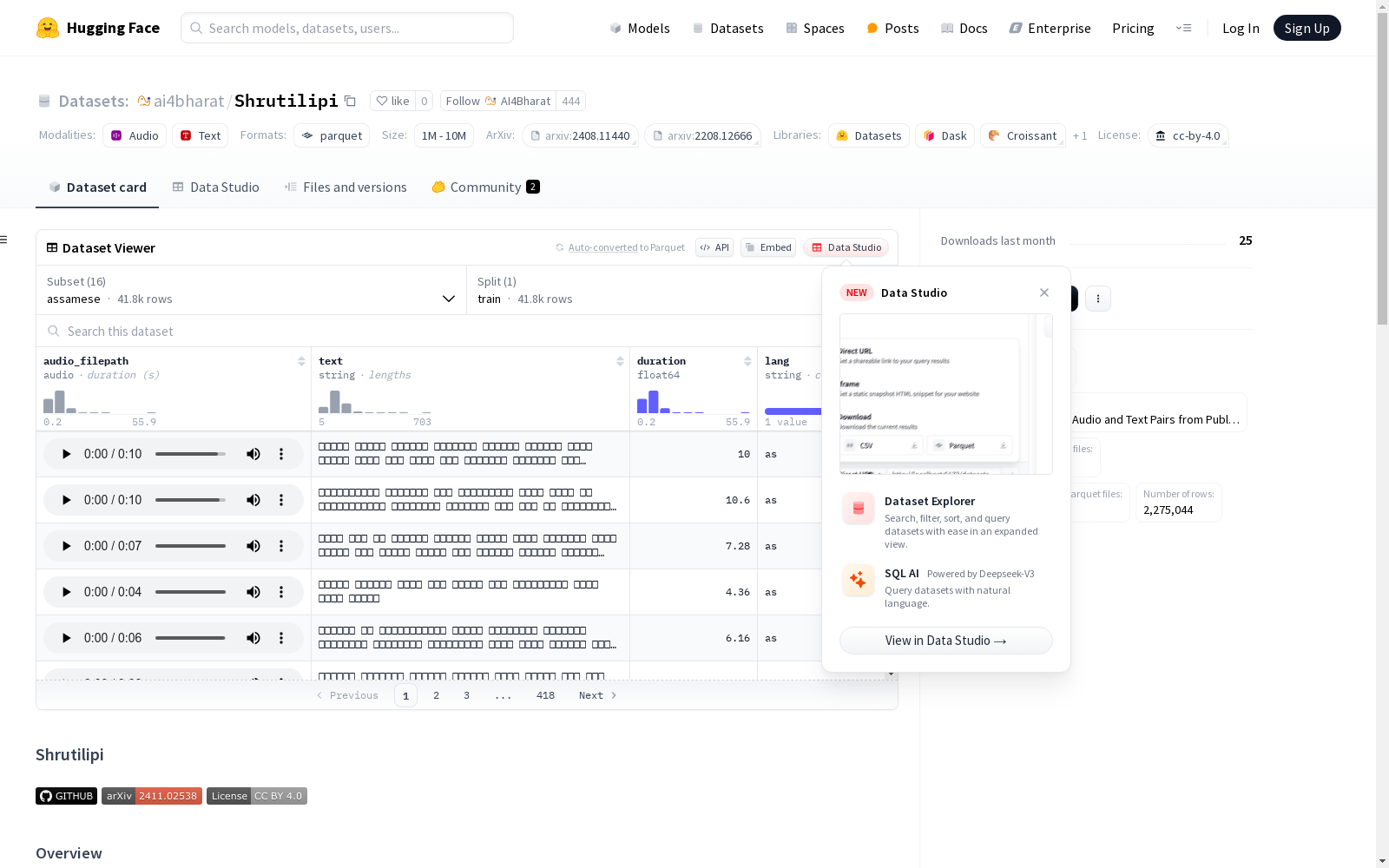
Task: Open the extra navigation menu icon
Action: (1183, 28)
